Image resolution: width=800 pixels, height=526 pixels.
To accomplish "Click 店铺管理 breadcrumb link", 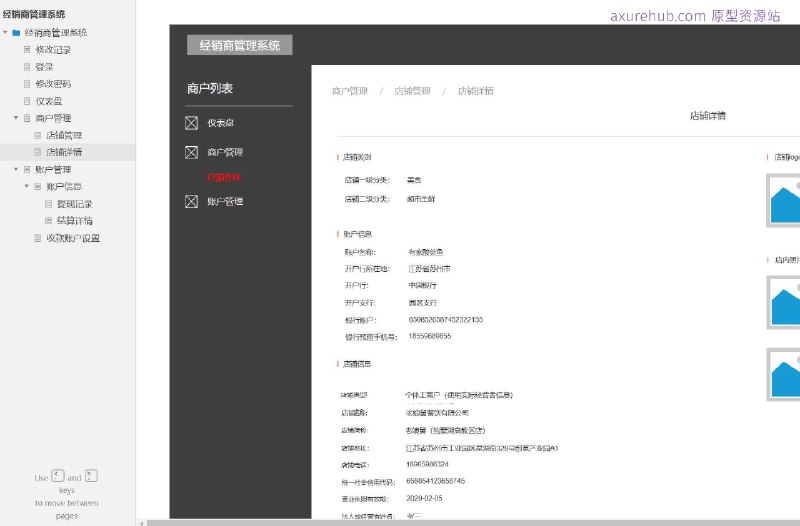I will (412, 91).
